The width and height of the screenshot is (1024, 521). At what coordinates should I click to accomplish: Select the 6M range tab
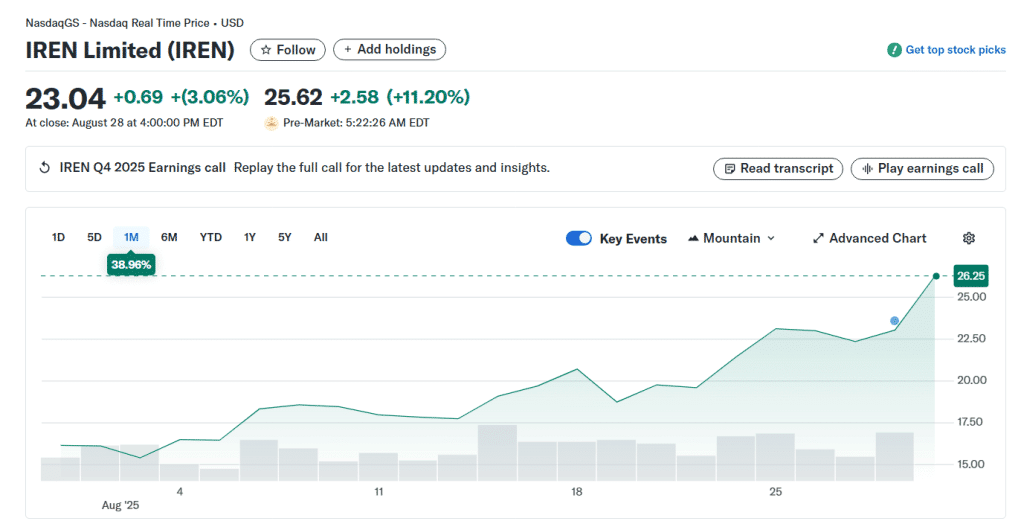[x=169, y=237]
